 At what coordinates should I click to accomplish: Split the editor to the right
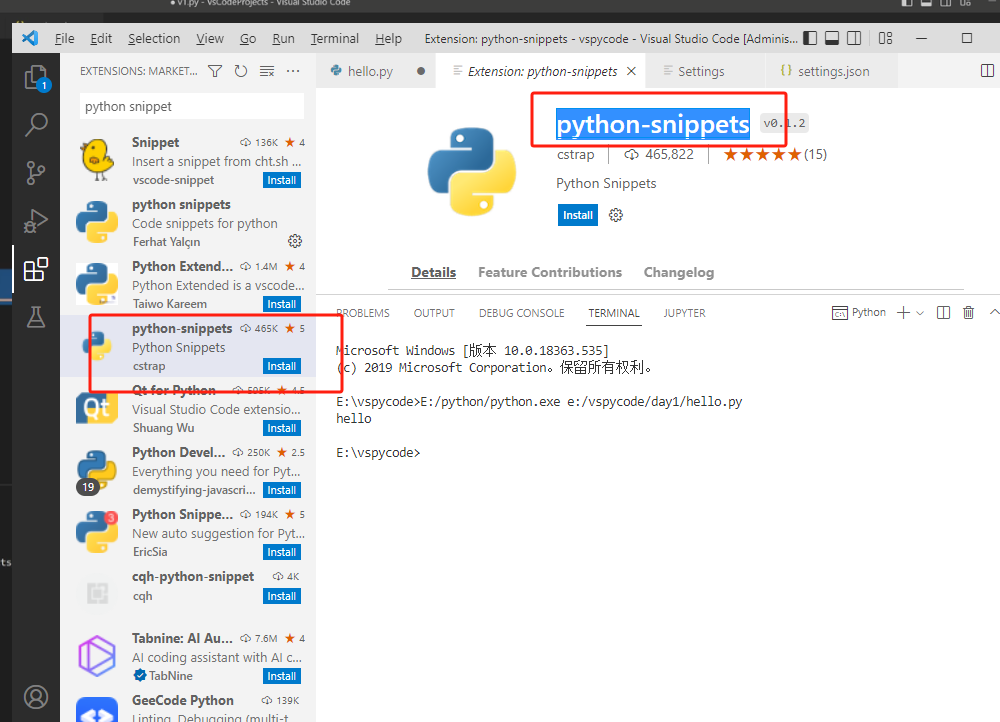(987, 71)
